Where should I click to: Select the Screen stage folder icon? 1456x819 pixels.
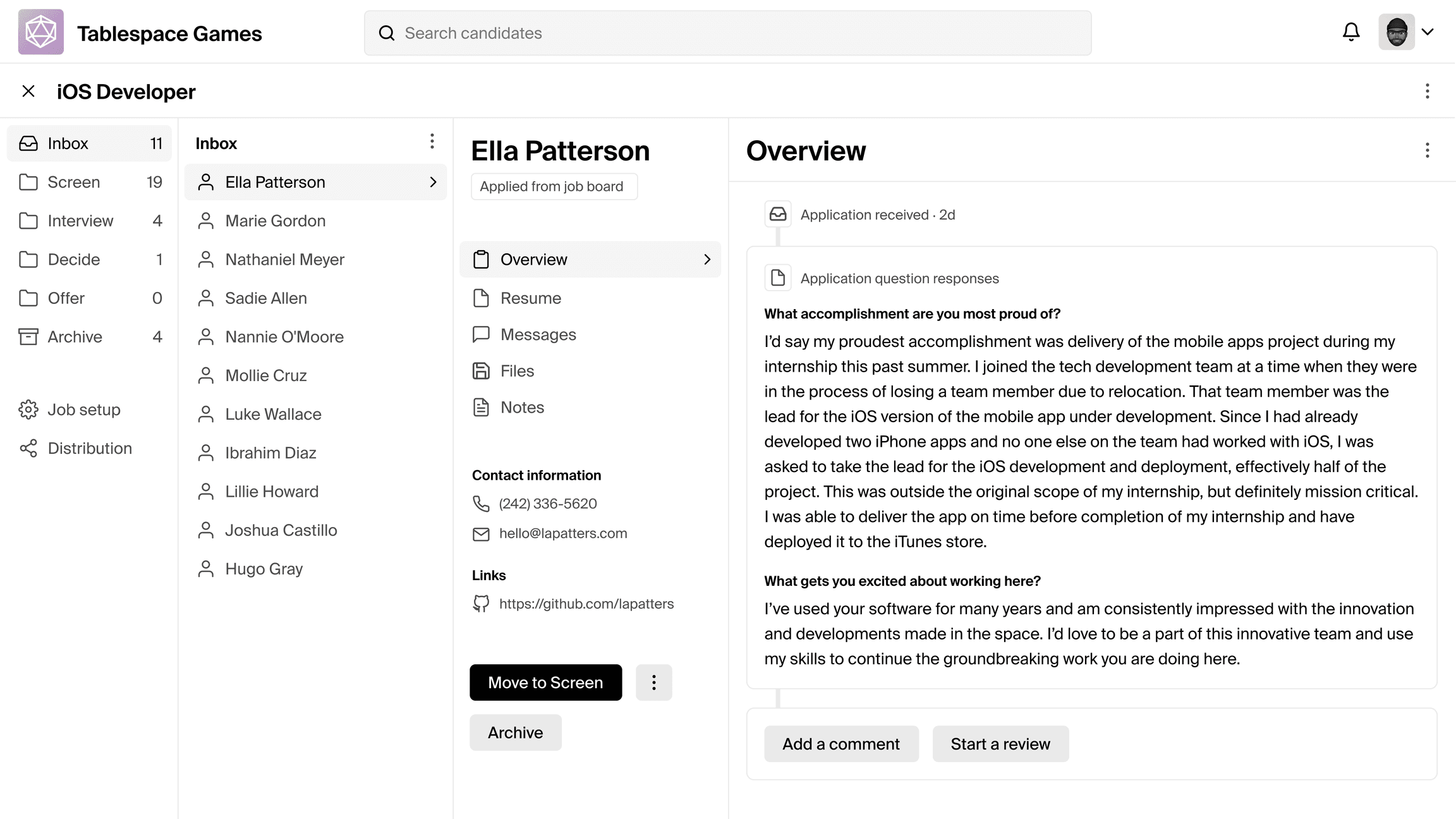click(28, 182)
